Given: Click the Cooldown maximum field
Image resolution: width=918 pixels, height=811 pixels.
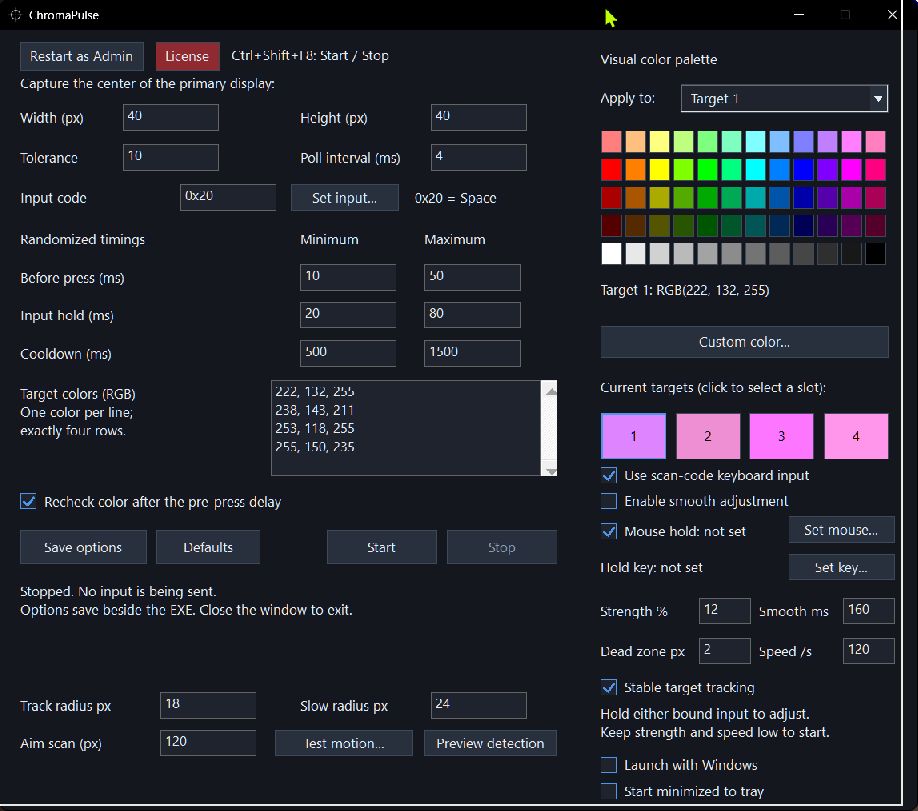Looking at the screenshot, I should pos(472,353).
